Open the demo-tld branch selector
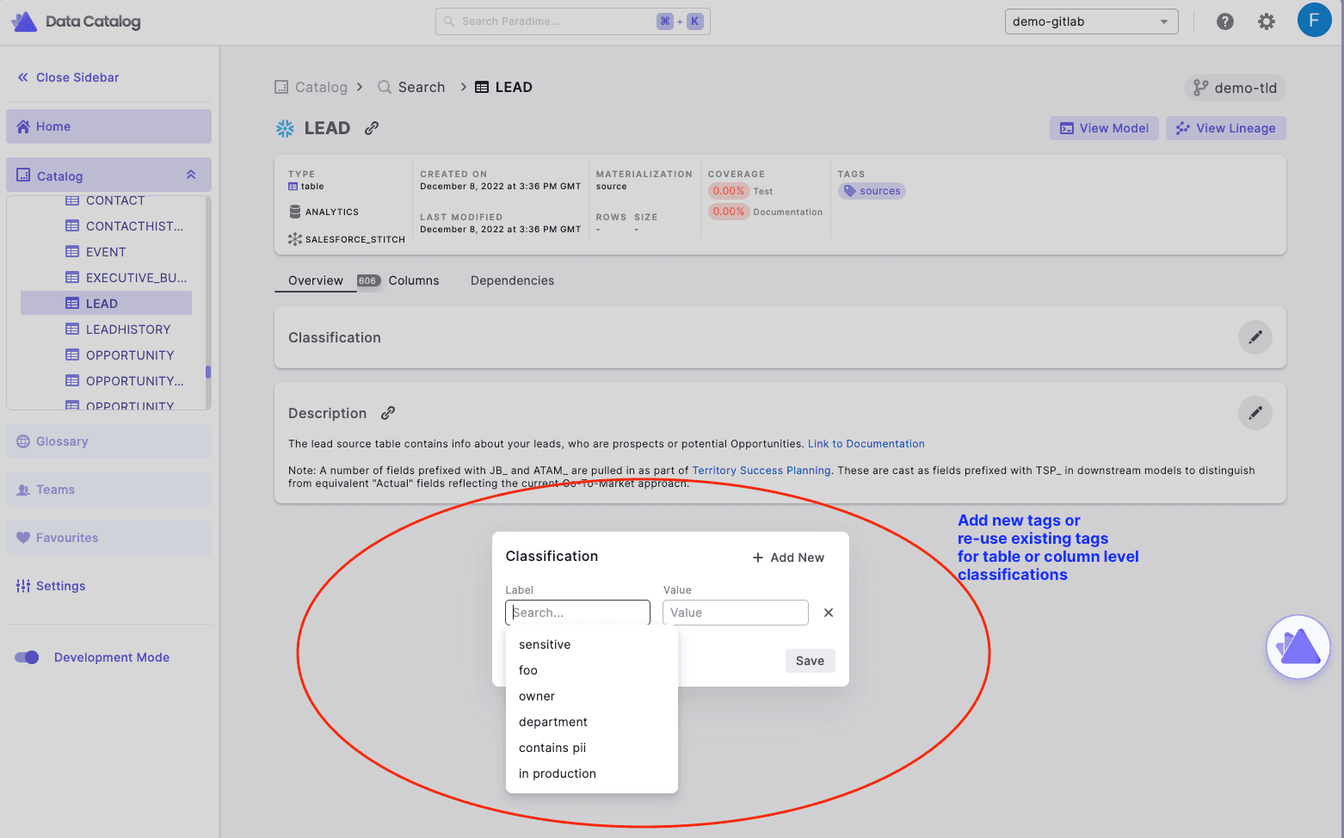The height and width of the screenshot is (838, 1344). tap(1235, 88)
